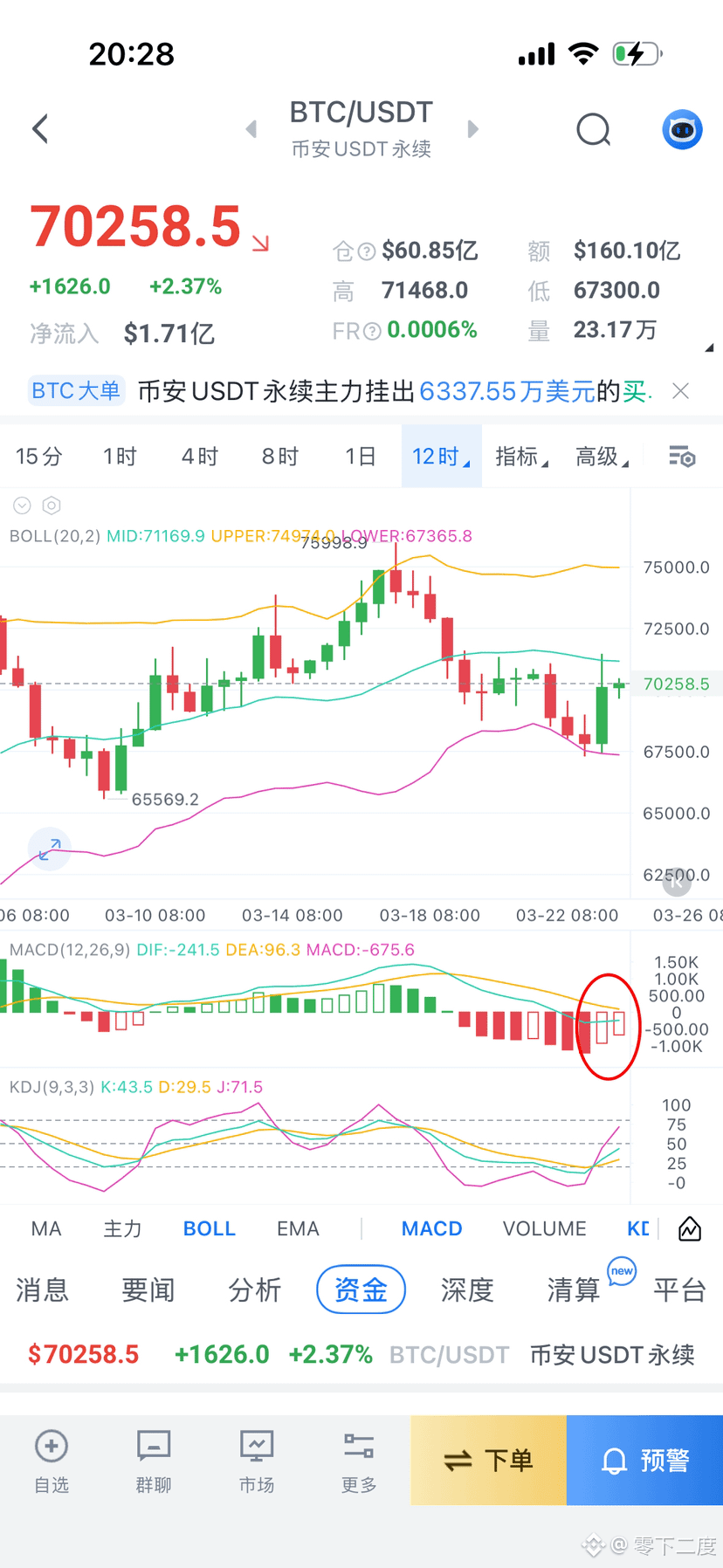
Task: Close the BTC大单 notification banner
Action: click(x=681, y=391)
